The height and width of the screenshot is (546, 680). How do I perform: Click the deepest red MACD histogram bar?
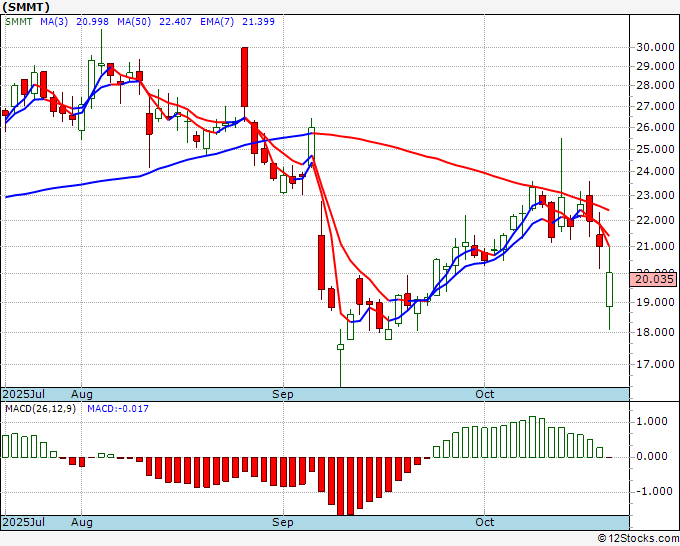[x=341, y=486]
